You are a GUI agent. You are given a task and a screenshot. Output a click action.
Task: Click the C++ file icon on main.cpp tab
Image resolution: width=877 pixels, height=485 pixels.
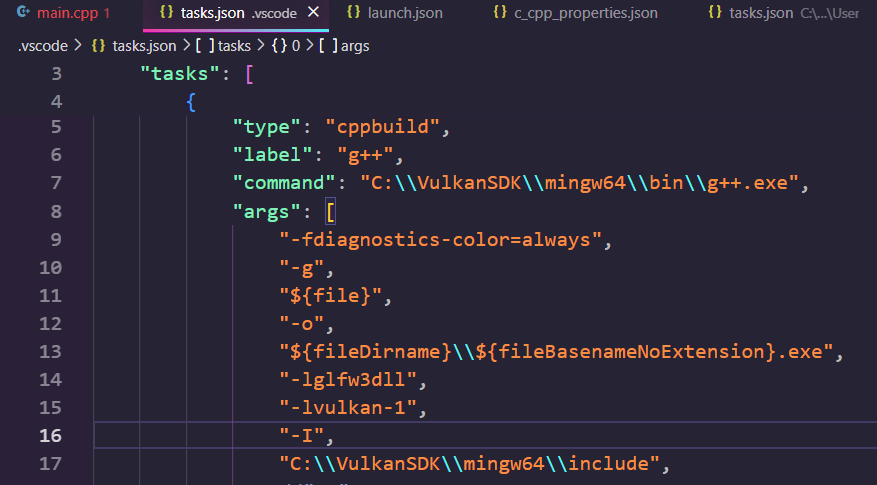[x=23, y=12]
